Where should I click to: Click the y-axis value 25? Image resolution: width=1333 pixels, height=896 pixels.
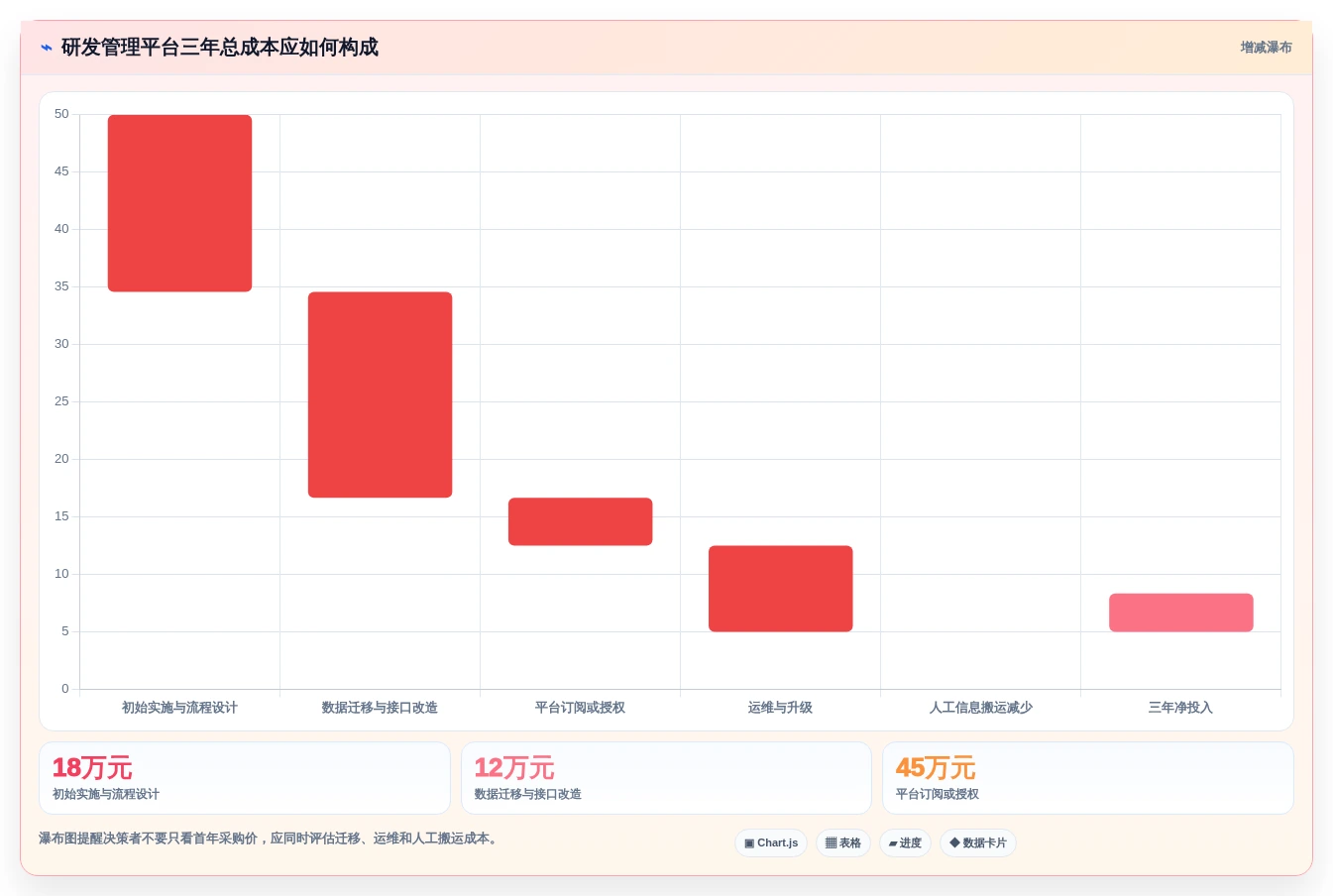click(61, 401)
